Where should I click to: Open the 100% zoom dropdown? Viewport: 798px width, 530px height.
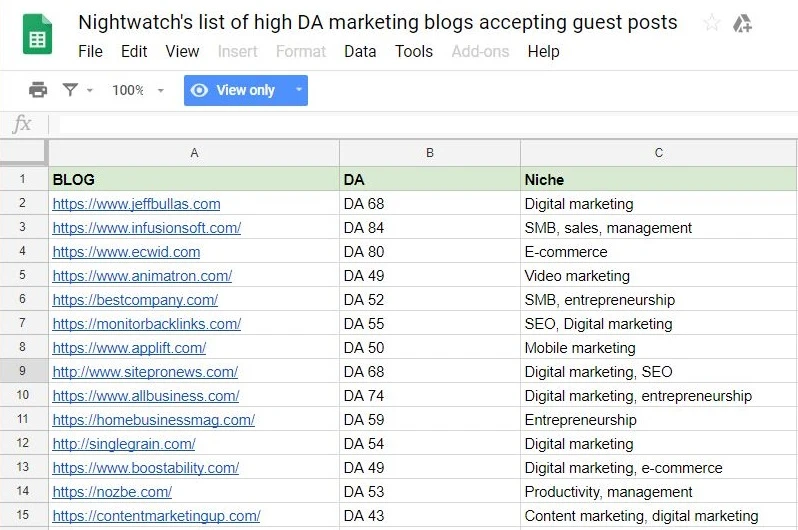coord(137,90)
